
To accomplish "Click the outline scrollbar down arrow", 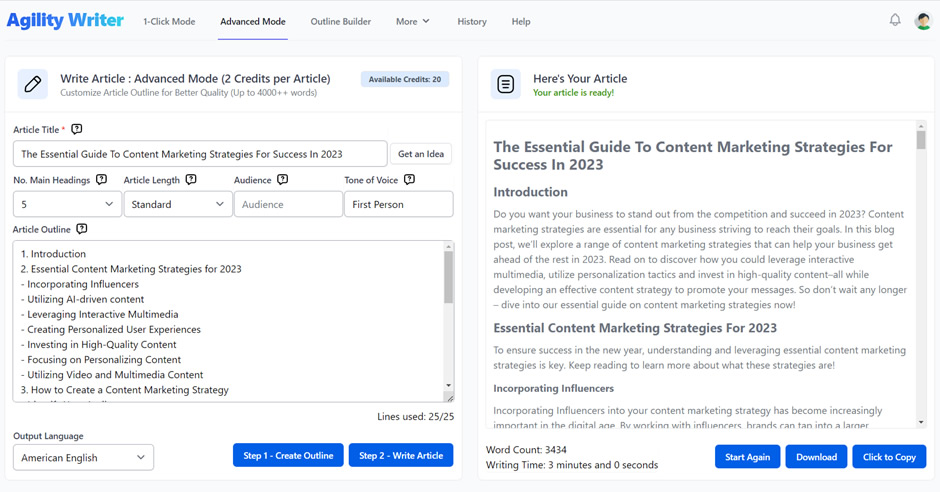I will 448,385.
